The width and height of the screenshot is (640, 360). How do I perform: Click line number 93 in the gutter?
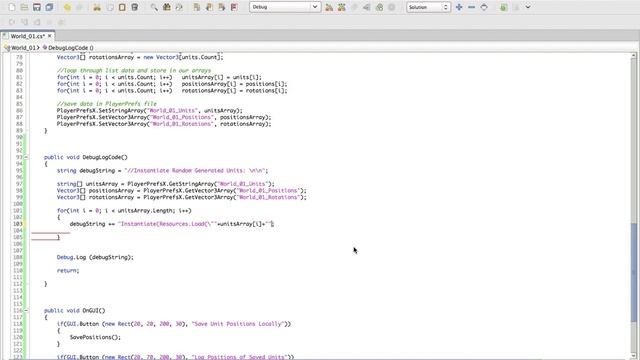[x=19, y=157]
